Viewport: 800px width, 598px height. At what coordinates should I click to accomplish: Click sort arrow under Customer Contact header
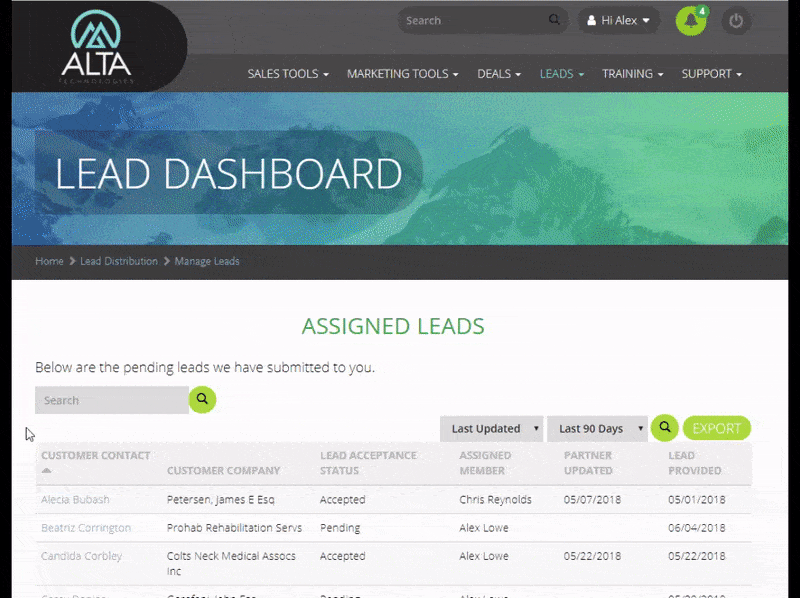(46, 471)
